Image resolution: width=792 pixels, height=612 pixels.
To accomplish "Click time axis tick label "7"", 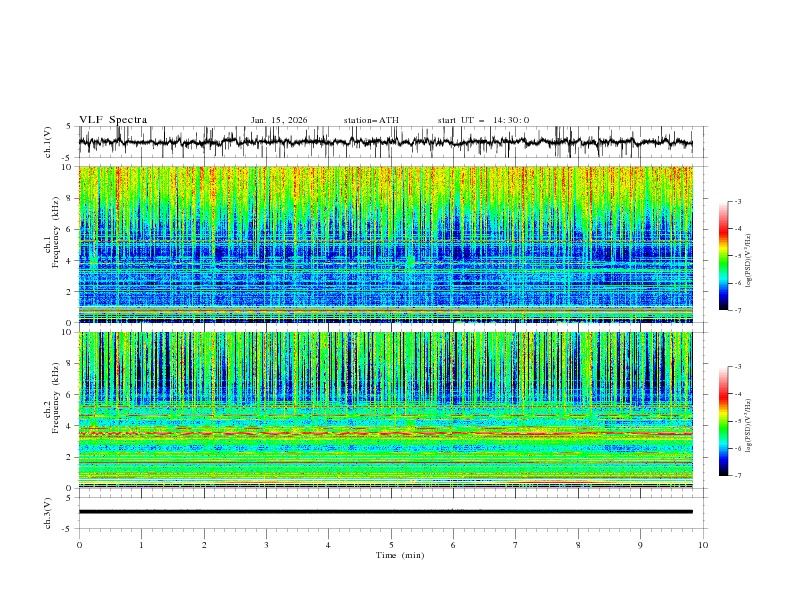I will point(516,545).
